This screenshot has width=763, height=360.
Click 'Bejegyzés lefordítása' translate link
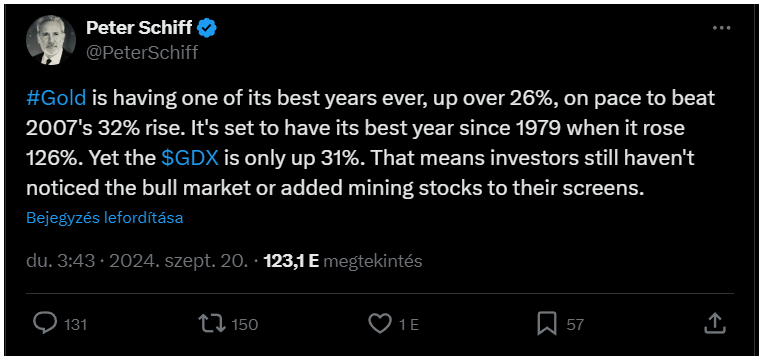[105, 217]
